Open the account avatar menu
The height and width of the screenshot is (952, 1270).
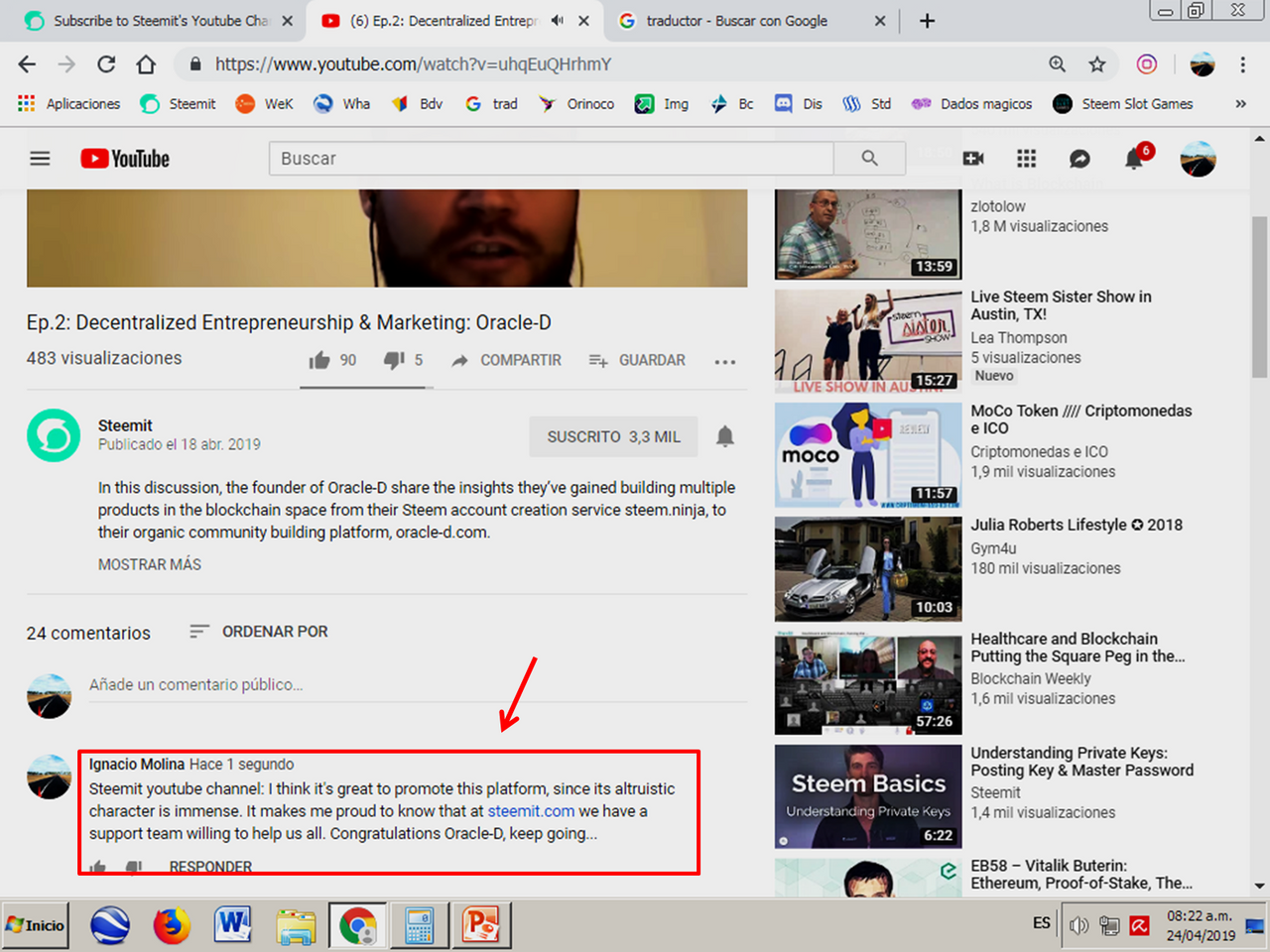pos(1198,159)
